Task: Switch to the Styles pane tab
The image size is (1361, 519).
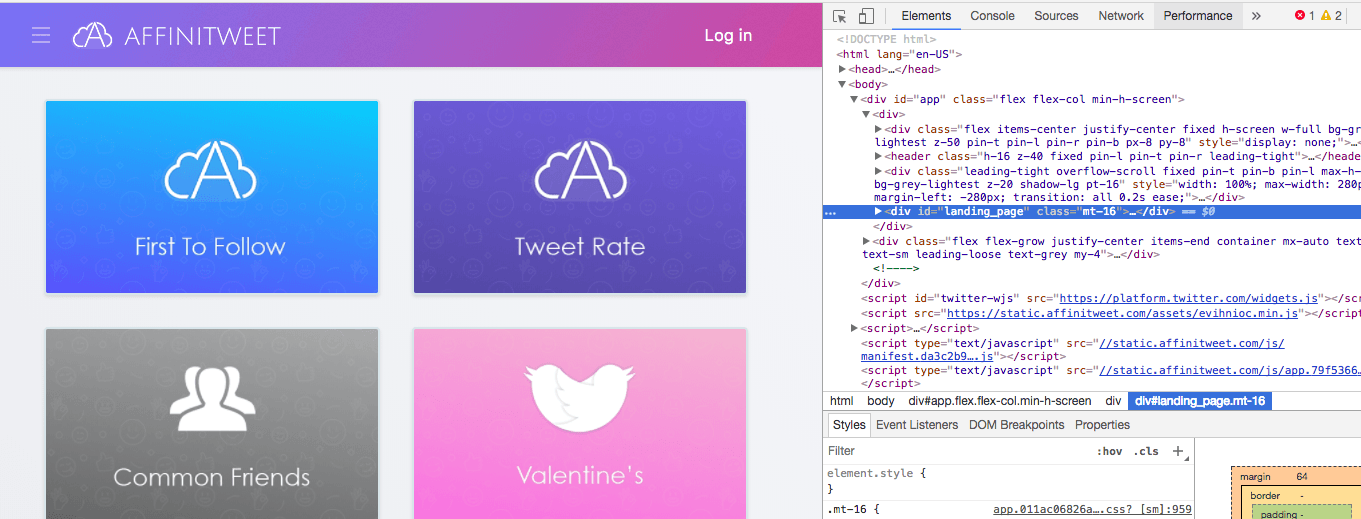Action: [849, 425]
